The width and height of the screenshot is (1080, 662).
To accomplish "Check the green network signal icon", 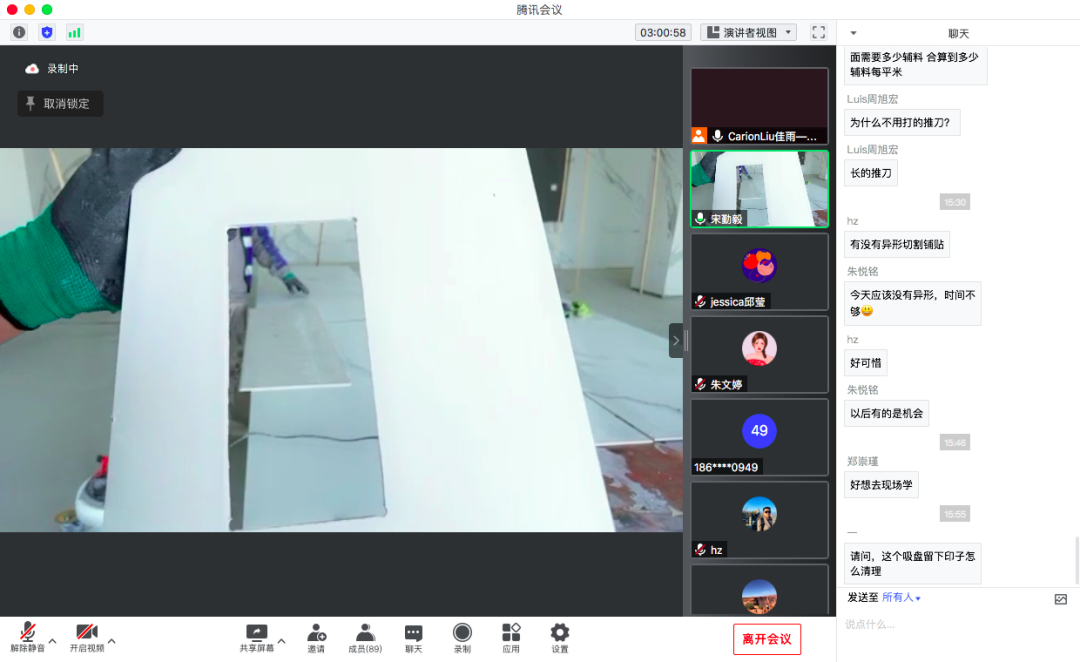I will pos(74,32).
